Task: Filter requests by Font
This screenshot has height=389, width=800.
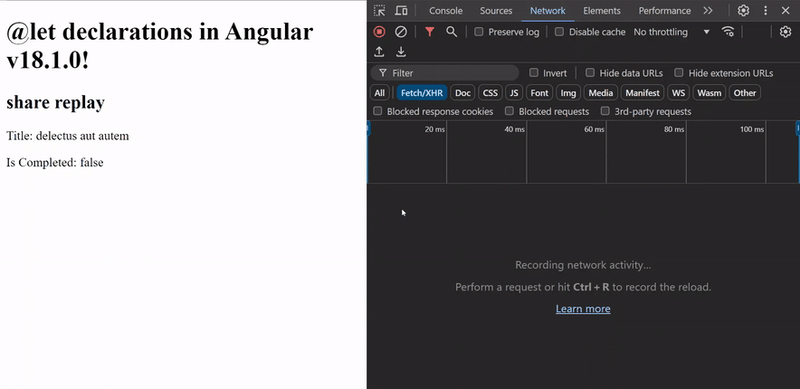Action: pyautogui.click(x=539, y=93)
